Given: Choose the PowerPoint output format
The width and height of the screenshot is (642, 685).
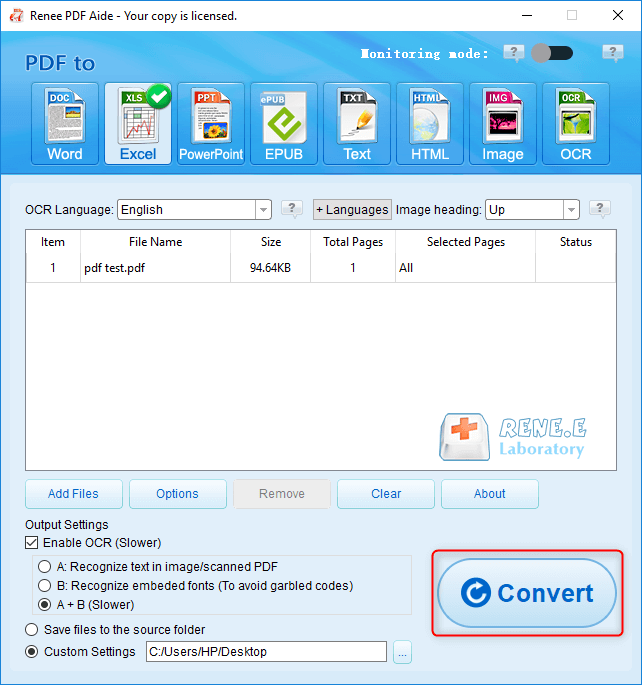Looking at the screenshot, I should (211, 124).
